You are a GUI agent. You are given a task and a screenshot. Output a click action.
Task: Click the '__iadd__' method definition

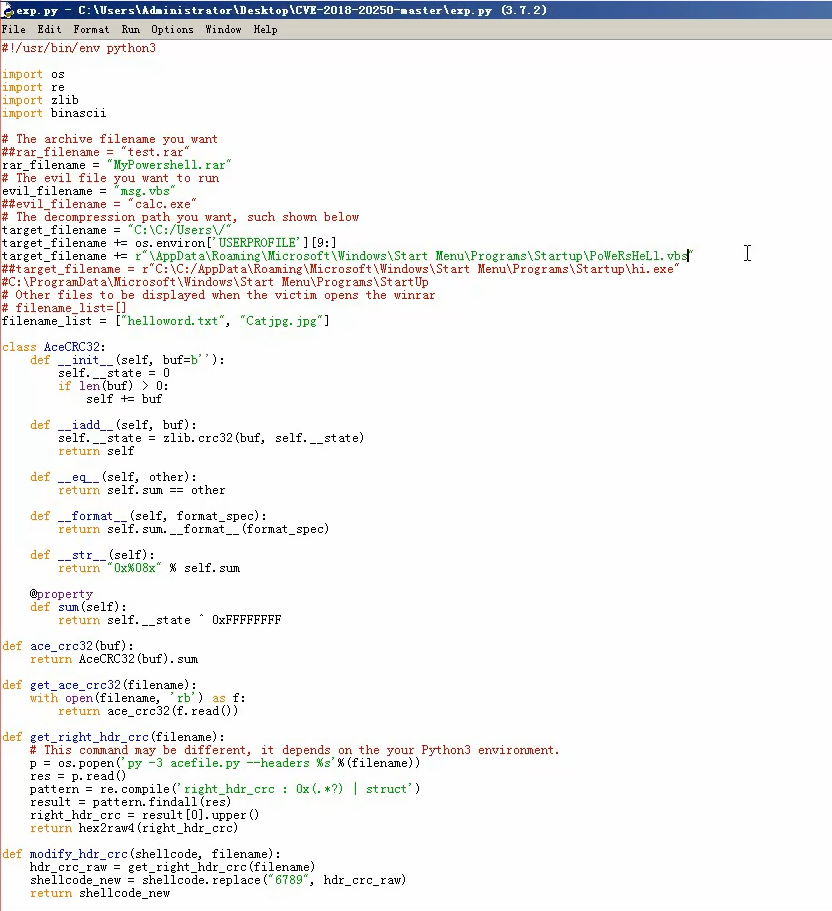tap(114, 425)
